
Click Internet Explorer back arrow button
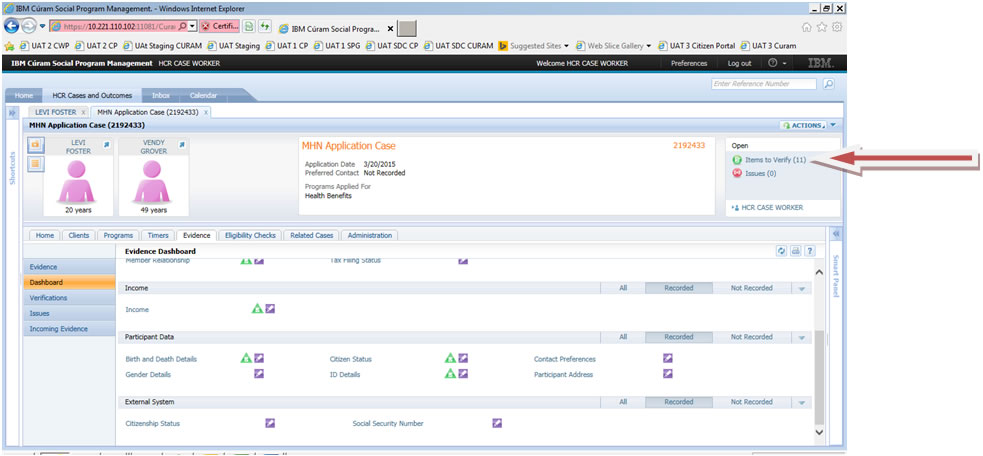click(x=13, y=26)
